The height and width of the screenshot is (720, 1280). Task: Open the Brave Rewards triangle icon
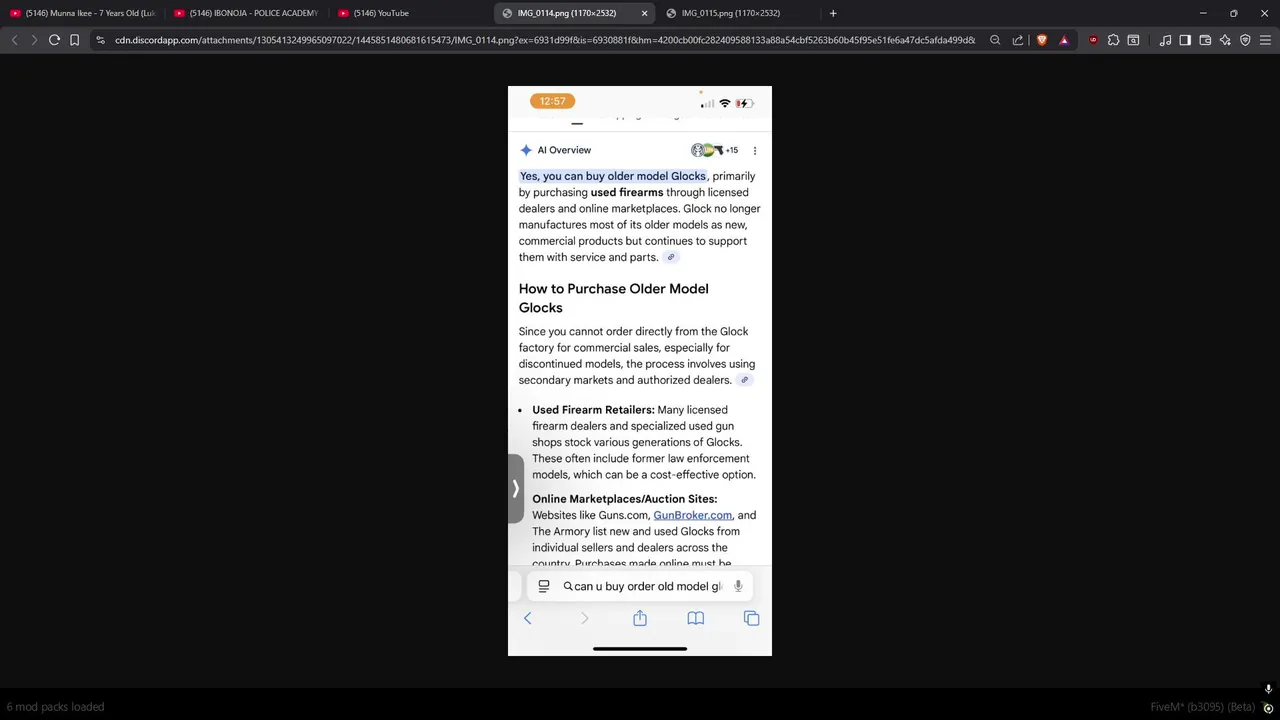[x=1064, y=40]
